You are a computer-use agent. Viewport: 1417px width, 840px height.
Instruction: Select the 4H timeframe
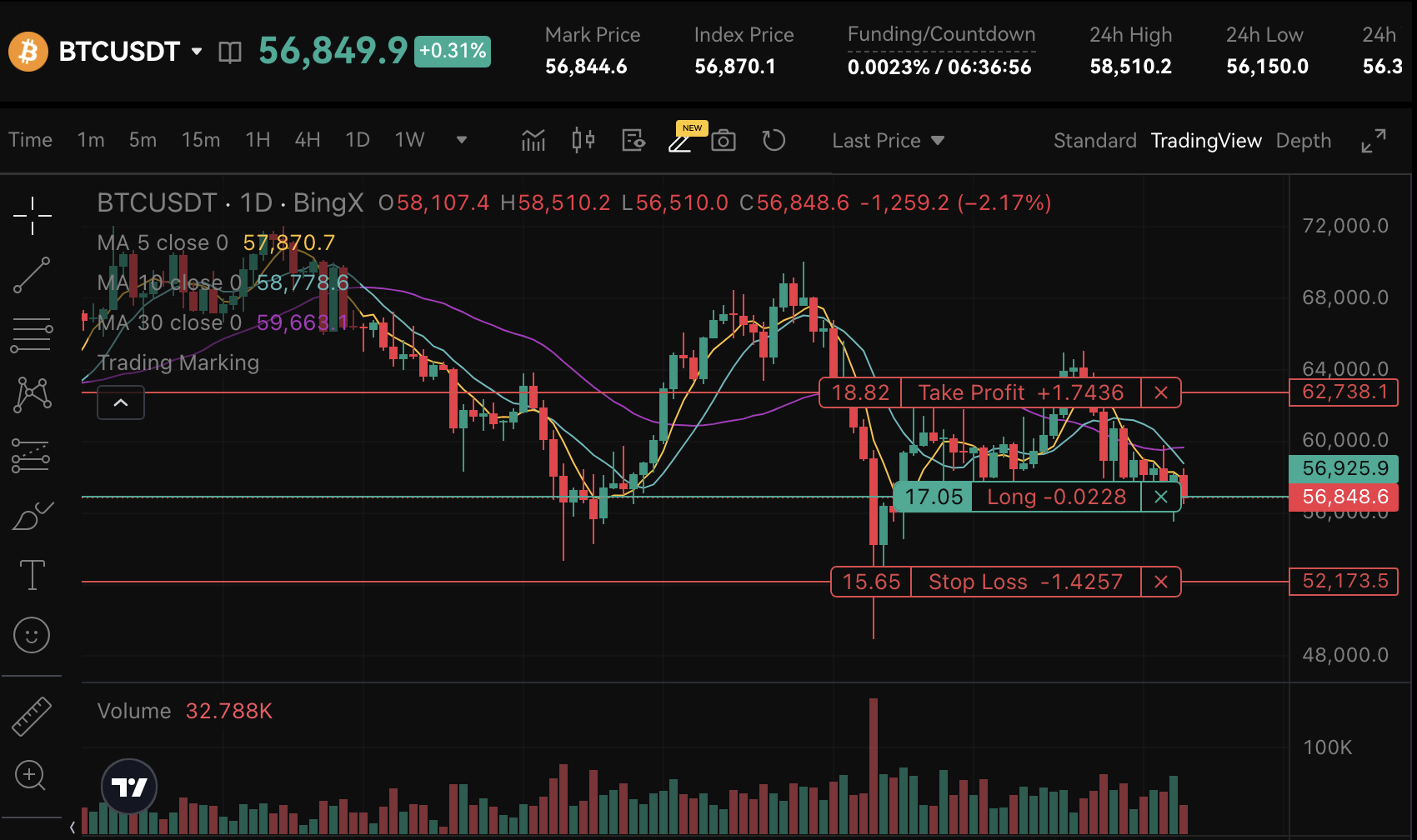tap(307, 140)
